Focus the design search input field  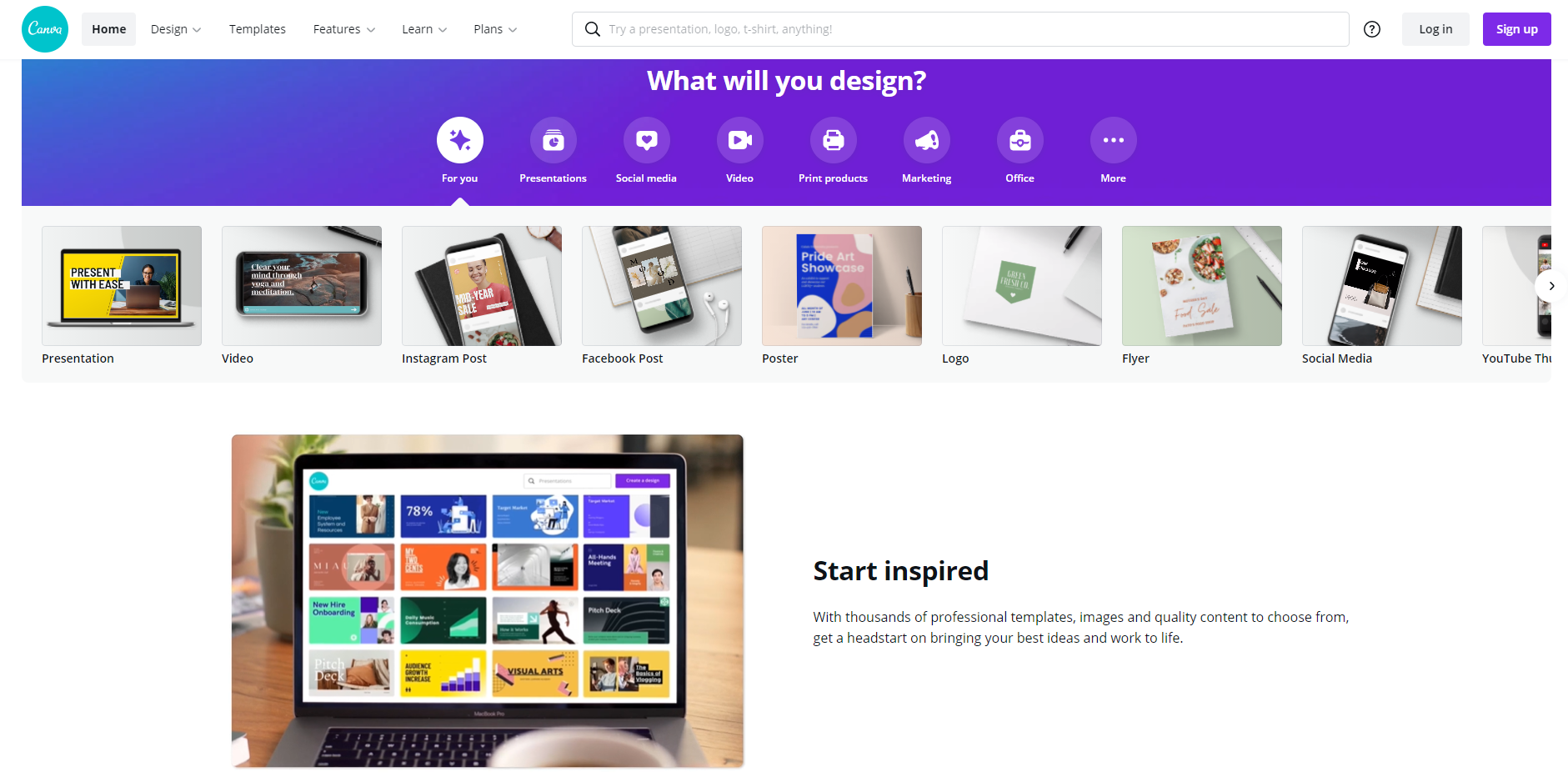(960, 29)
